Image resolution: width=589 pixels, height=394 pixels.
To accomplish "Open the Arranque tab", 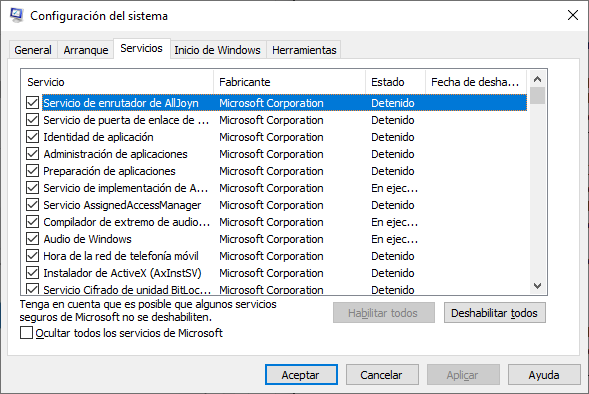I will point(86,50).
